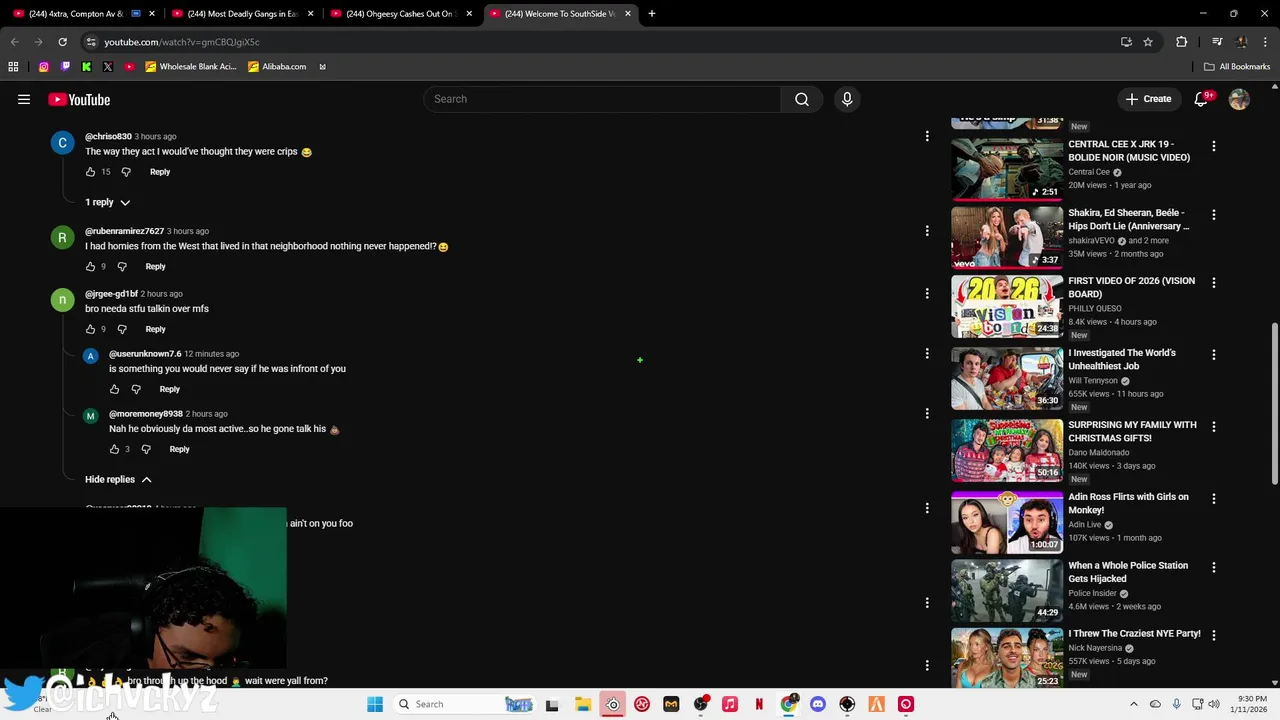Open more actions for Police Station Hijacked video
This screenshot has height=720, width=1280.
[x=1214, y=567]
